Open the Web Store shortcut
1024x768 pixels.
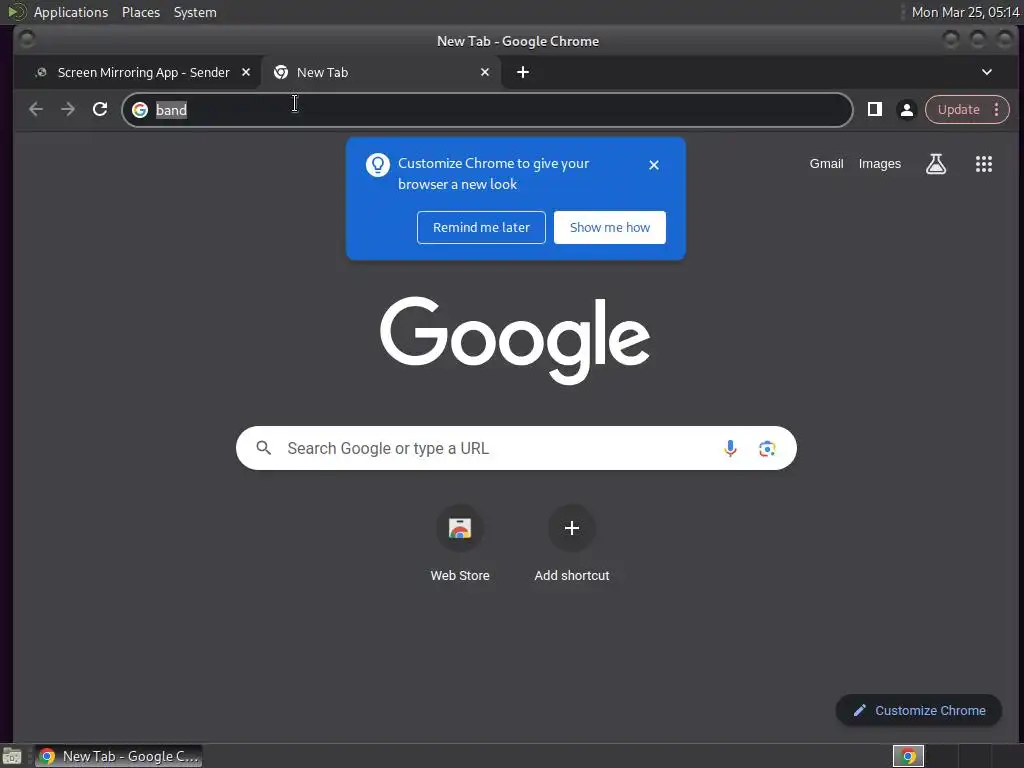pos(460,543)
